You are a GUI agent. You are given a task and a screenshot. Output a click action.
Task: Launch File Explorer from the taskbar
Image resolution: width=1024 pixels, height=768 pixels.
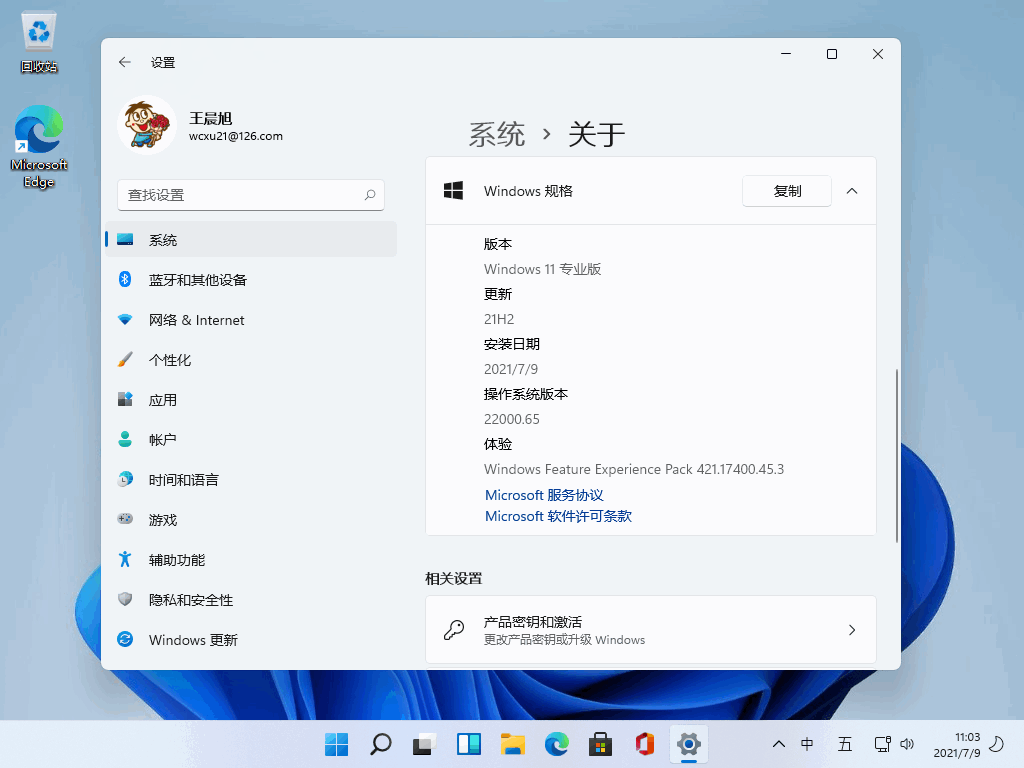(513, 744)
